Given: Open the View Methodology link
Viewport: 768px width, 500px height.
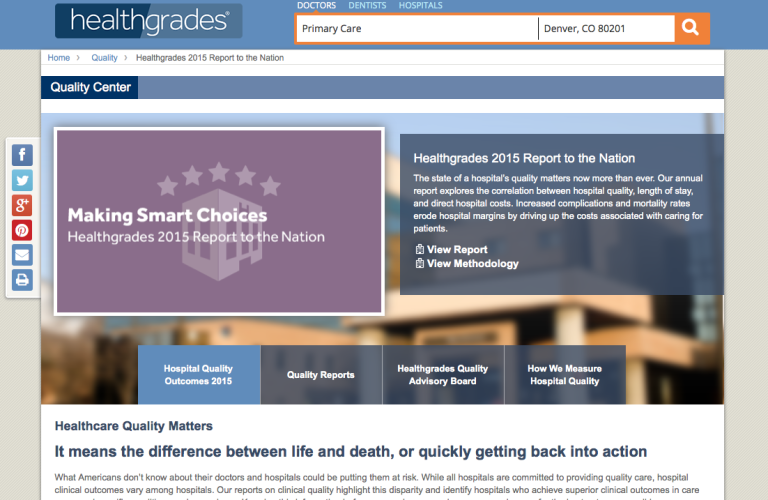Looking at the screenshot, I should tap(473, 263).
